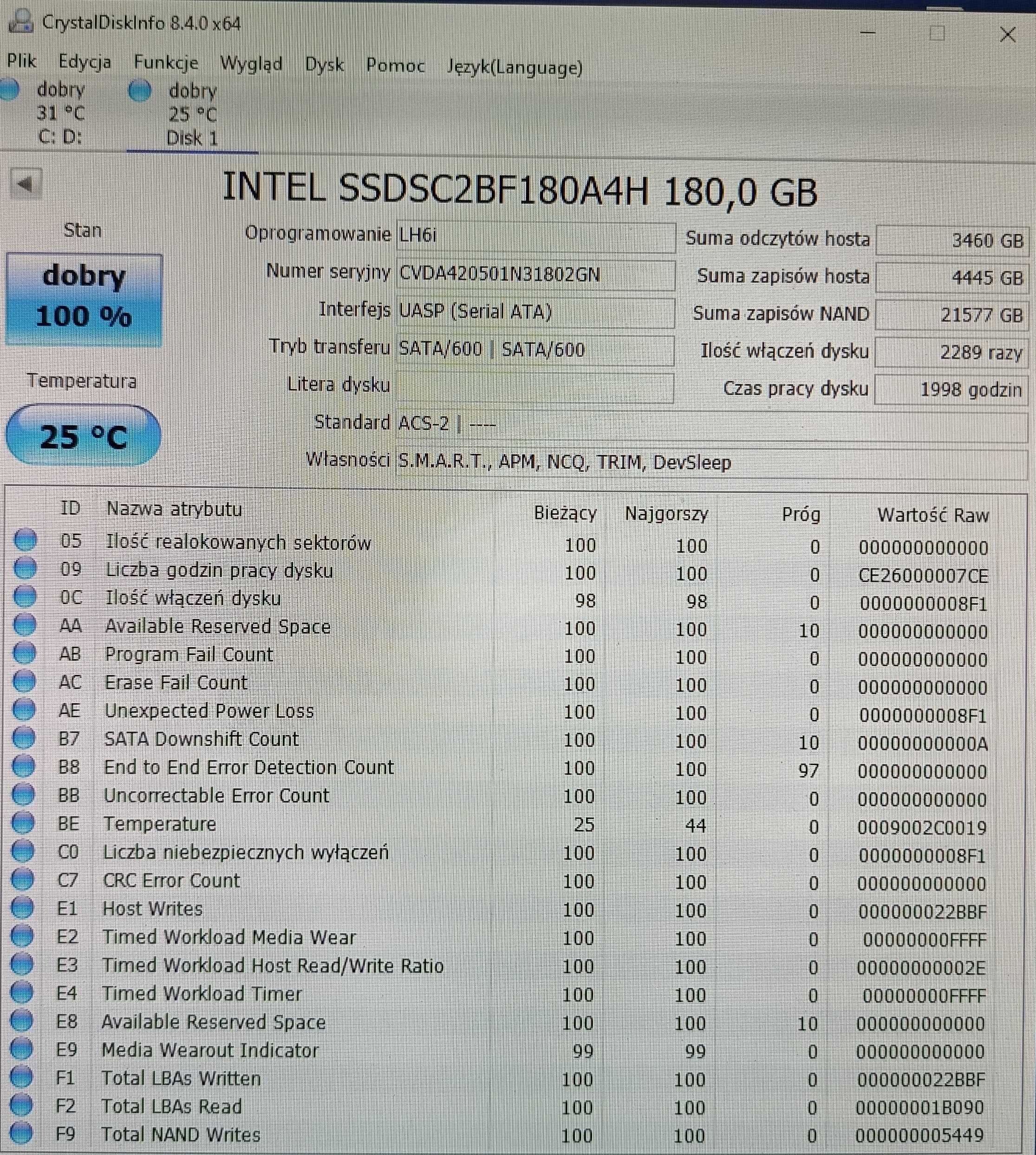Click status icon for Program Fail Count
The height and width of the screenshot is (1155, 1036).
tap(24, 652)
